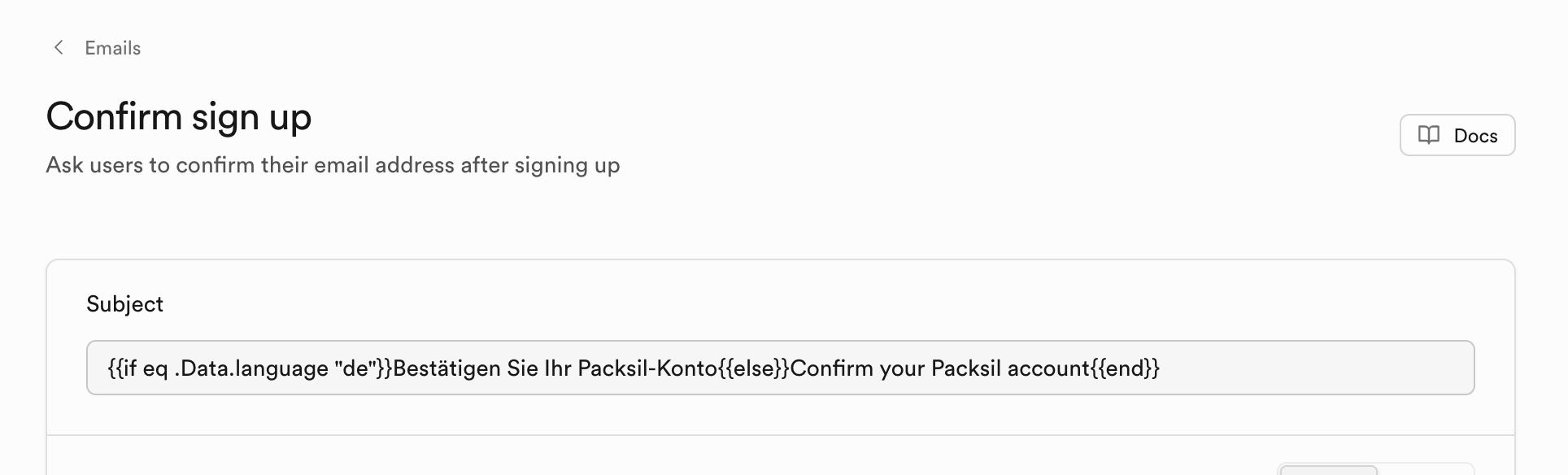Click the book icon in Docs button
The width and height of the screenshot is (1568, 475).
(1429, 135)
